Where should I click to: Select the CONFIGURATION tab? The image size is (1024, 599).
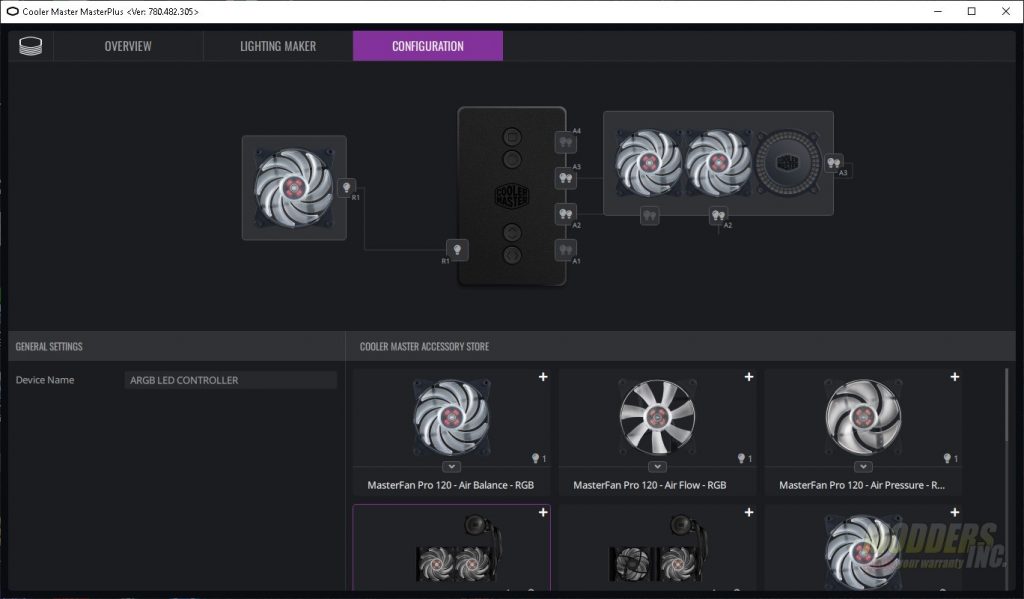(428, 46)
